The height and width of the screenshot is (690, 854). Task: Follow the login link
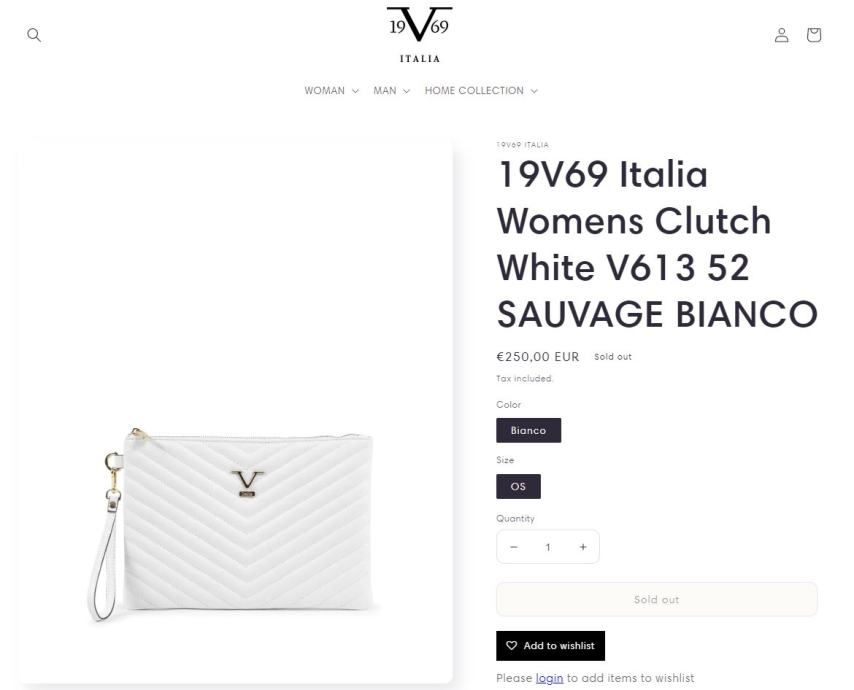tap(549, 678)
